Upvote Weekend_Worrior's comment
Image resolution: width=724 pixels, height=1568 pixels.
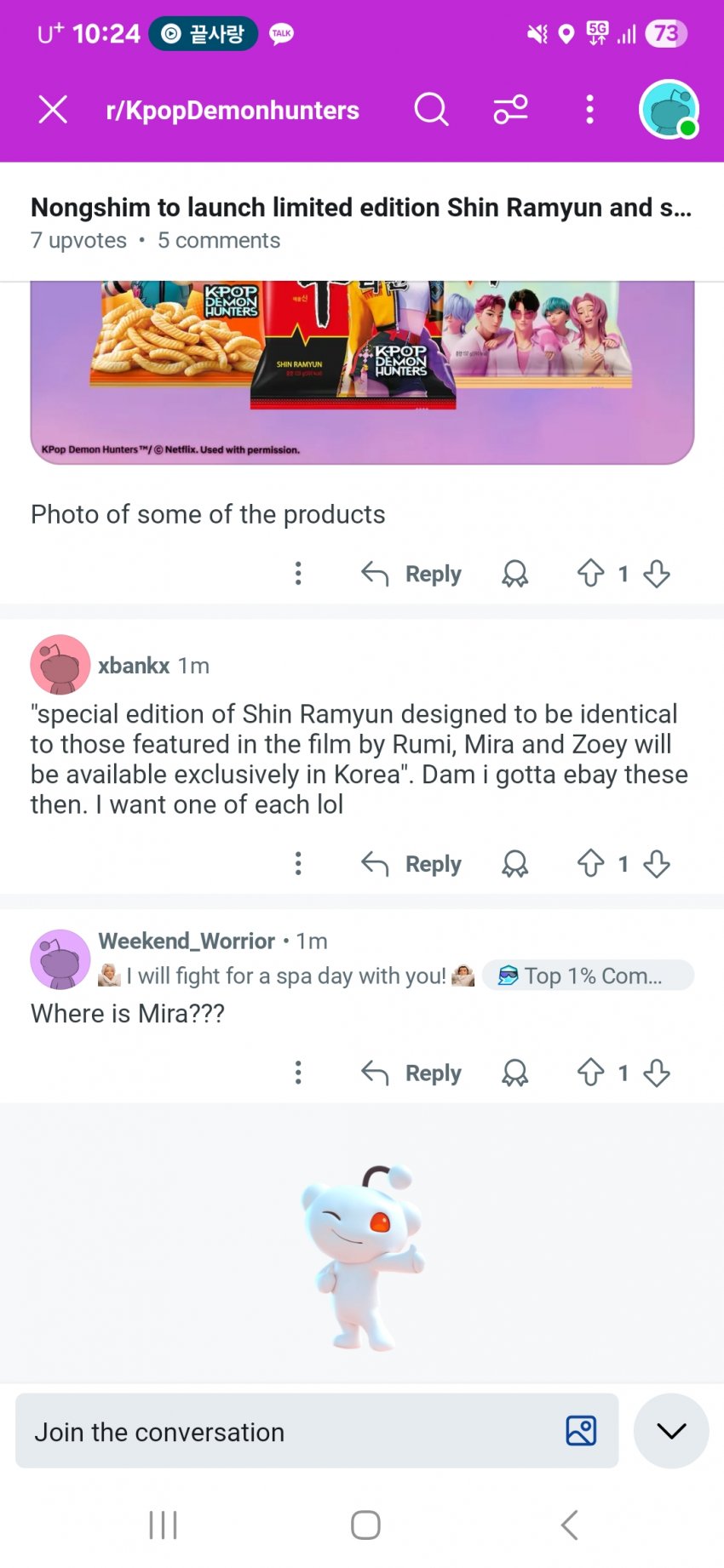[590, 1073]
